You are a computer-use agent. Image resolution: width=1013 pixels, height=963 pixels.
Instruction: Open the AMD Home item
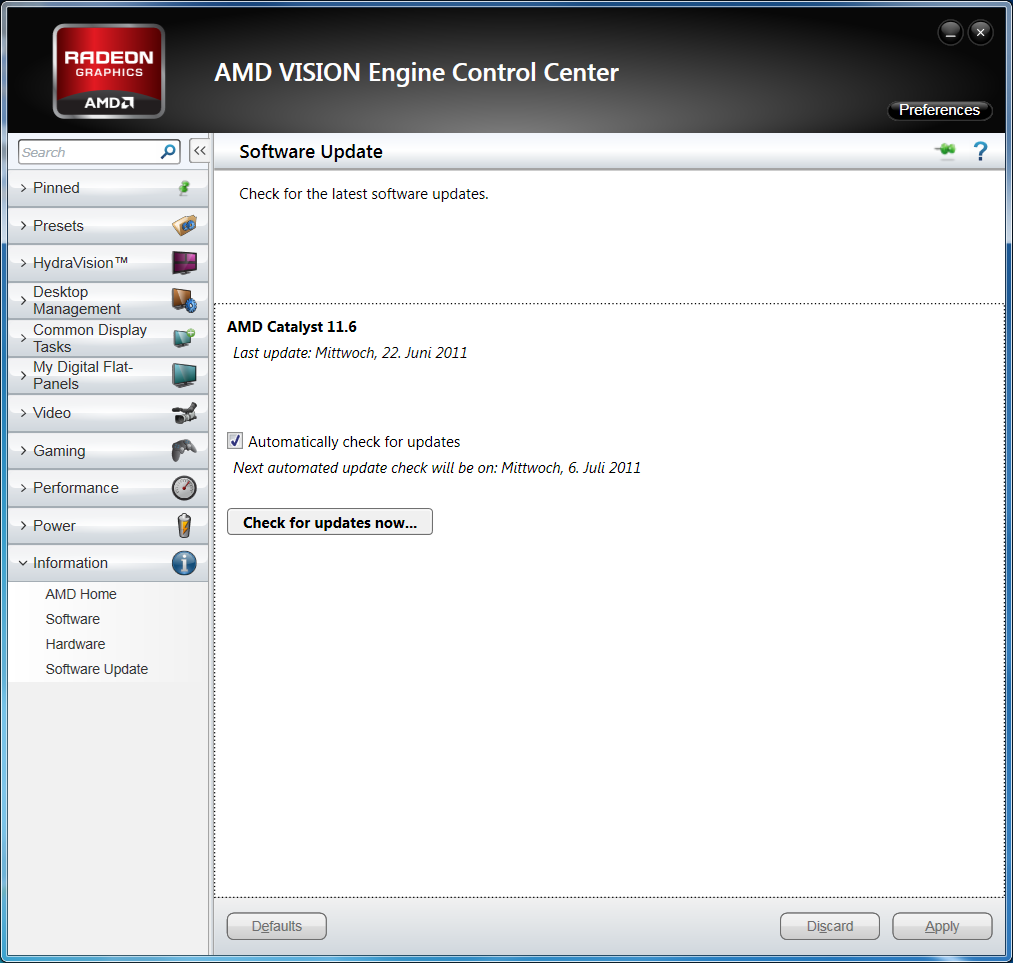(x=81, y=594)
